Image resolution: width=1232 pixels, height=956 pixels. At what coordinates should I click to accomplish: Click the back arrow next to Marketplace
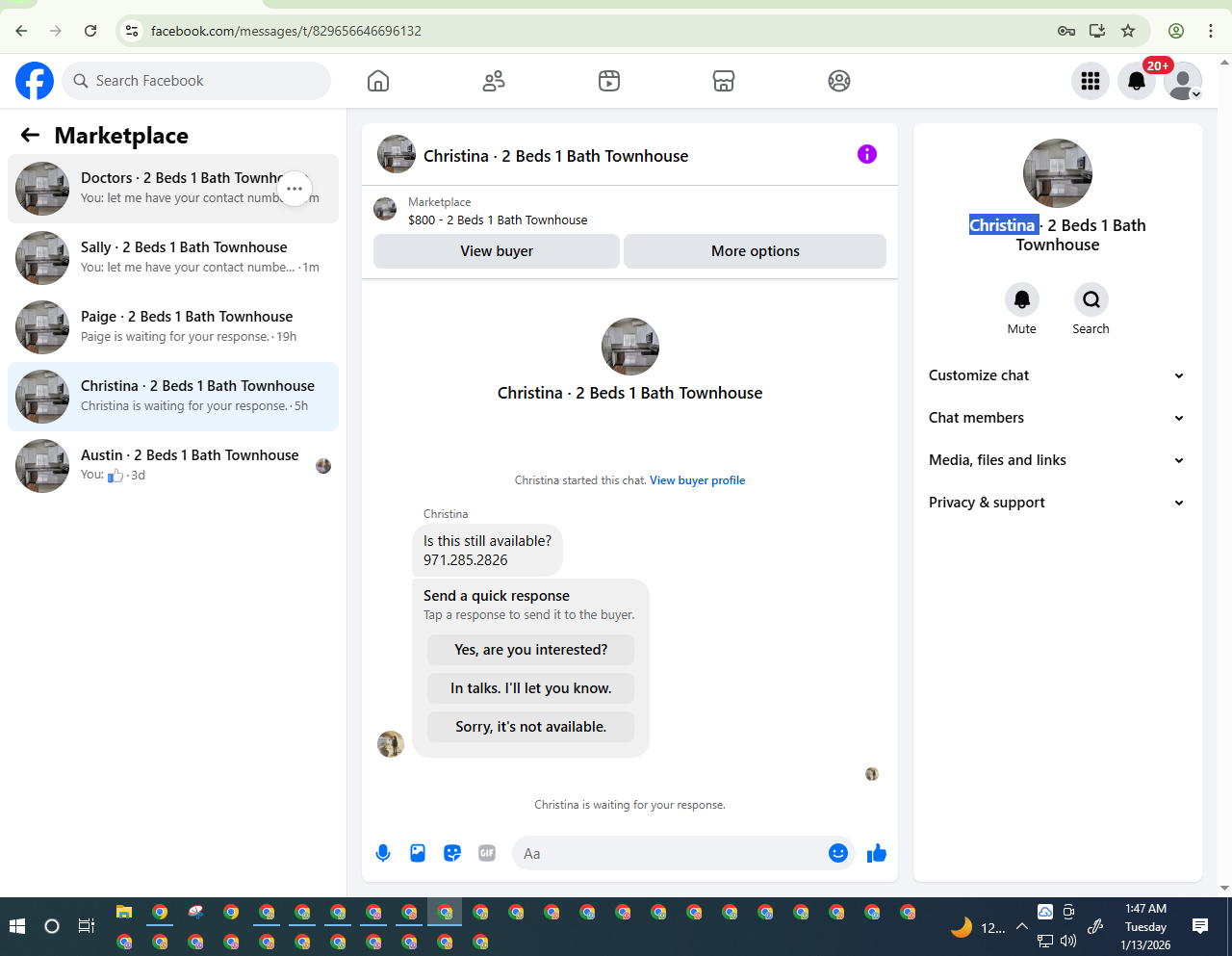[x=30, y=136]
